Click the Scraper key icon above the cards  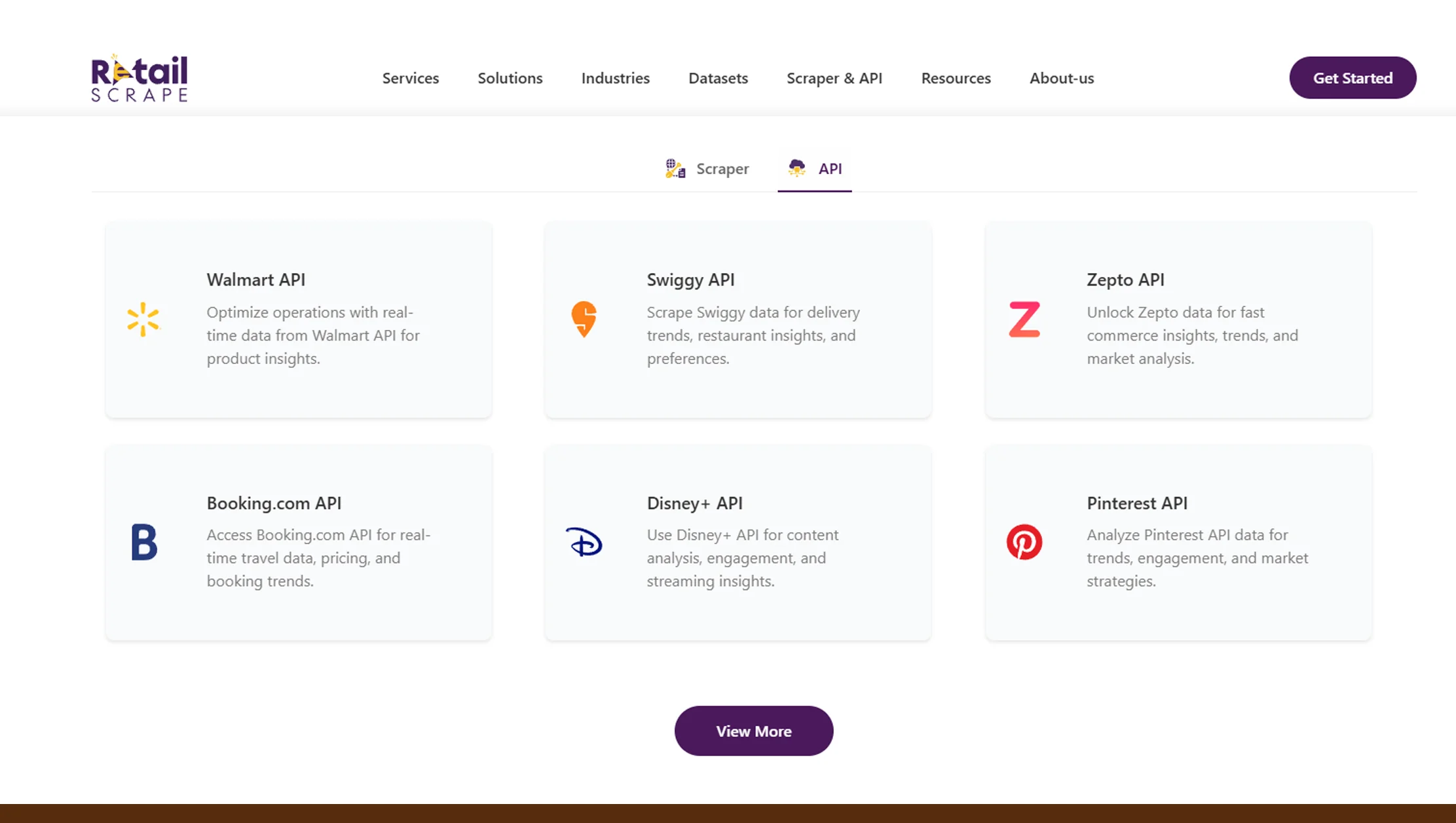pos(675,168)
